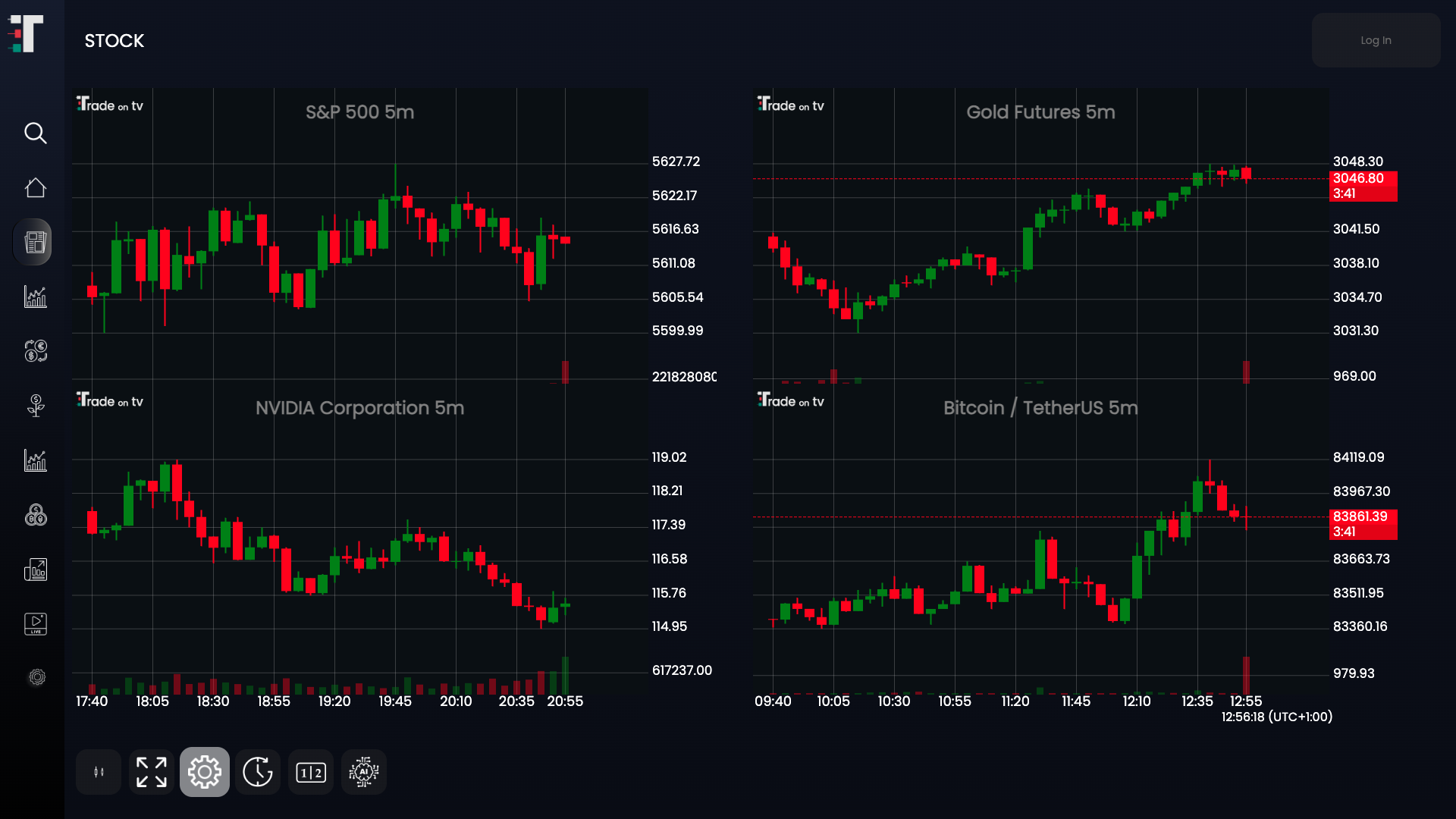Click the NVIDIA Corporation 5m chart title

pos(359,408)
